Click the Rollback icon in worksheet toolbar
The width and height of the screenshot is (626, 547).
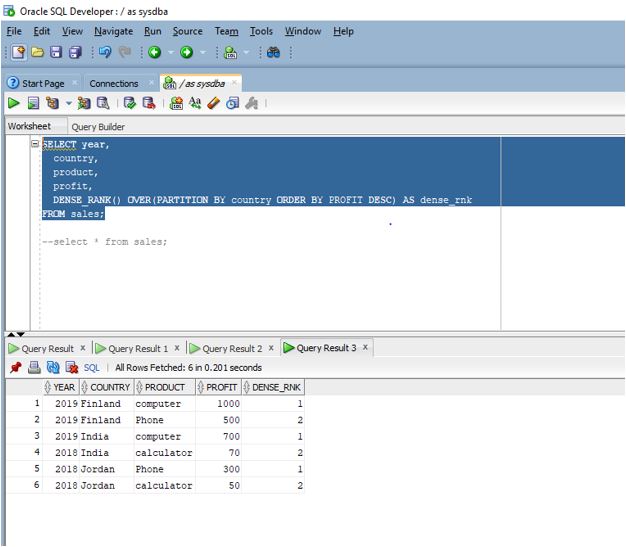149,103
